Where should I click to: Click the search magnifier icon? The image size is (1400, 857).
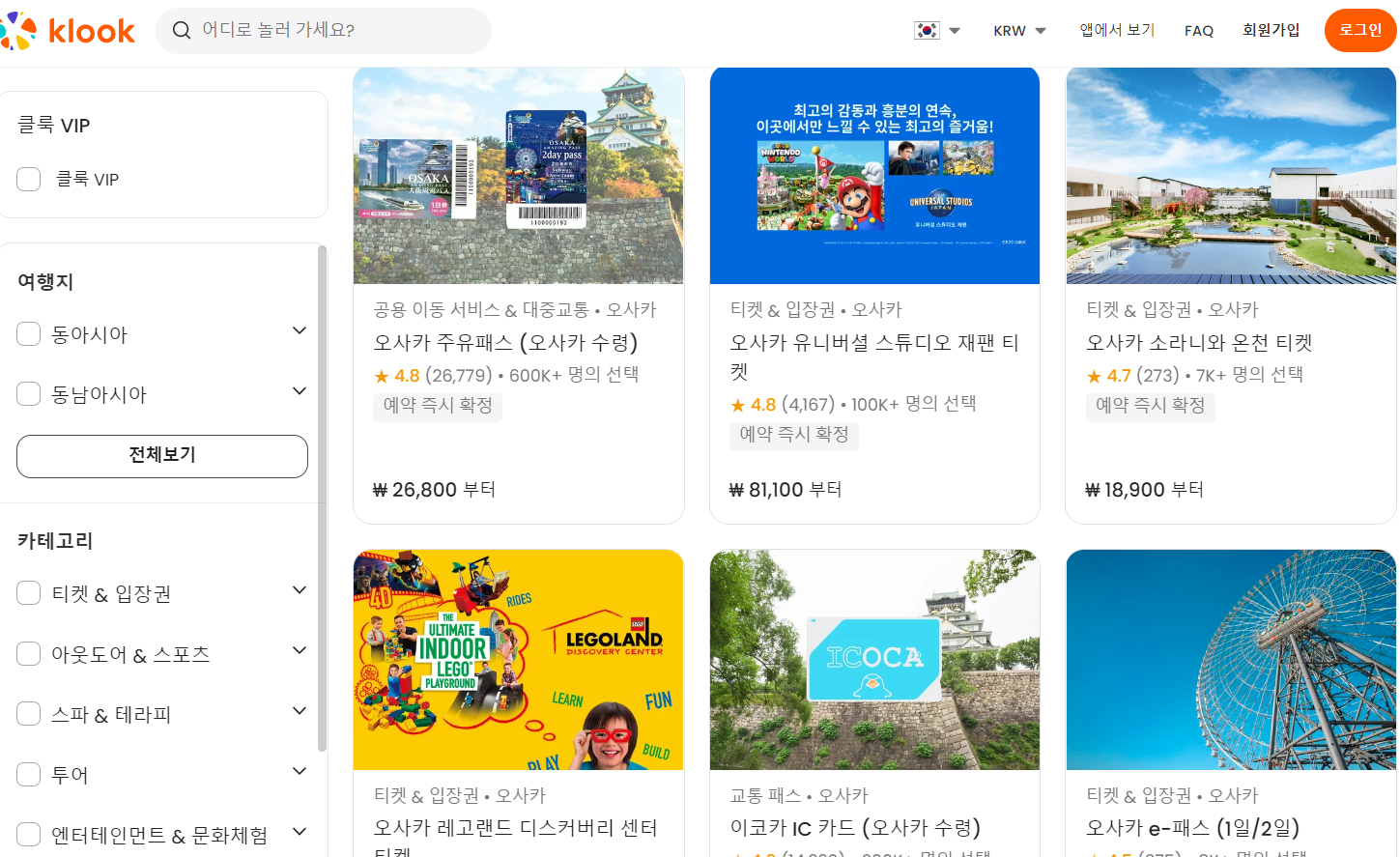tap(182, 31)
